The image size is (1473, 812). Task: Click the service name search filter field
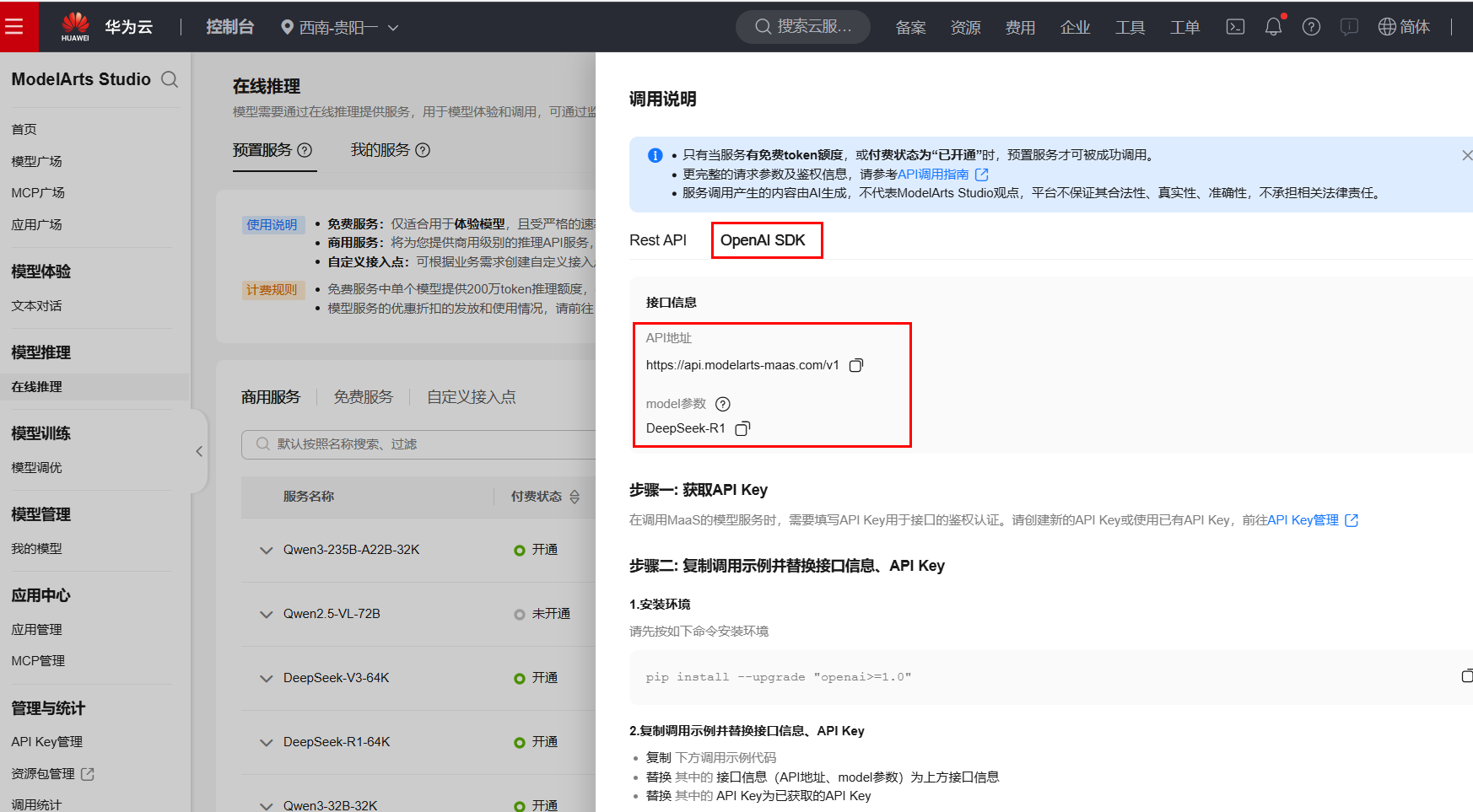coord(418,444)
